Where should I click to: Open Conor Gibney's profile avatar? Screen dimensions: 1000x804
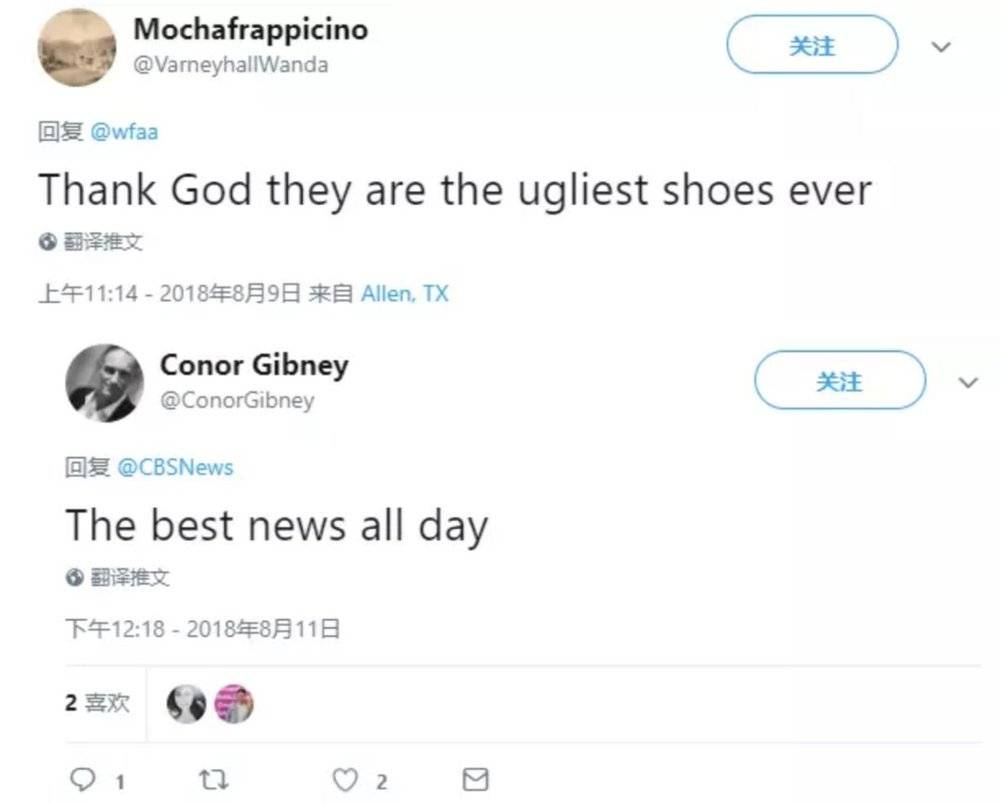pos(105,383)
